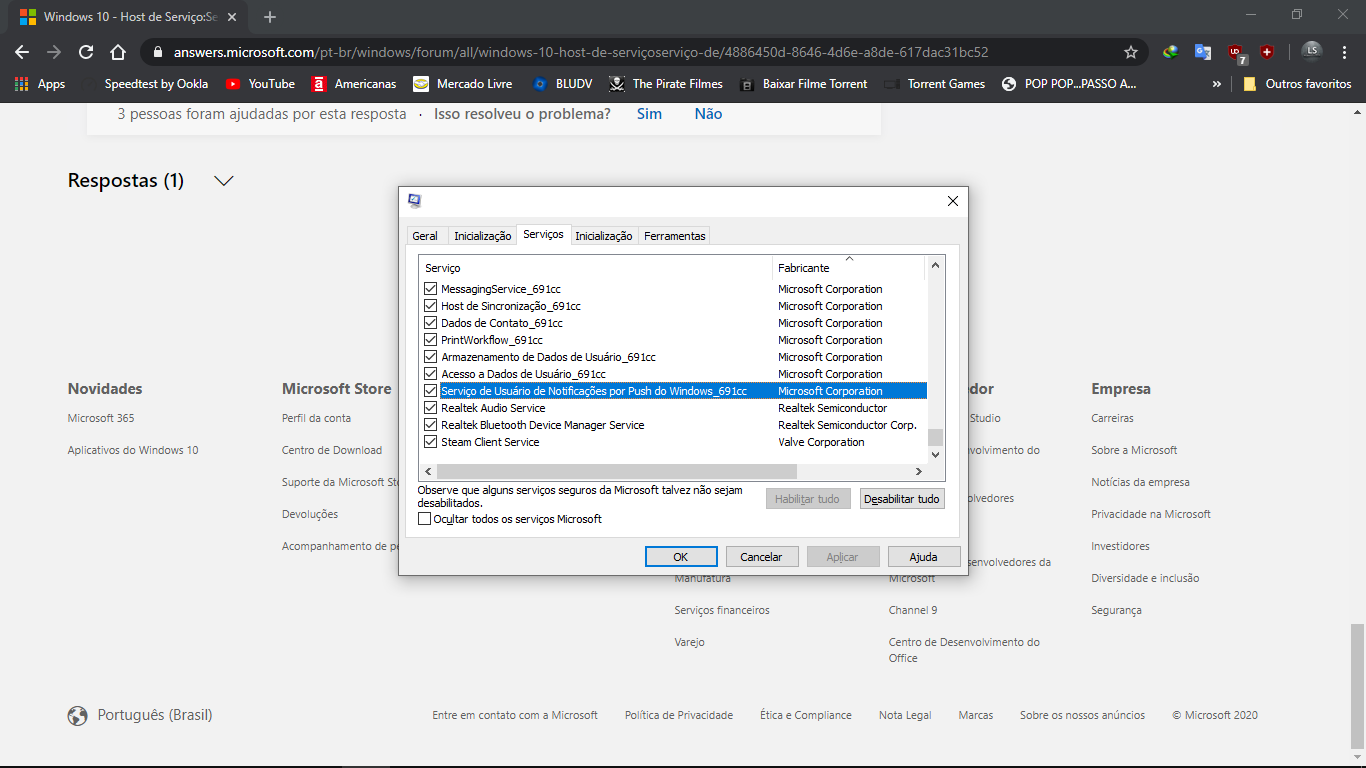The width and height of the screenshot is (1366, 768).
Task: Click the services list scroll-down arrow
Action: [x=936, y=454]
